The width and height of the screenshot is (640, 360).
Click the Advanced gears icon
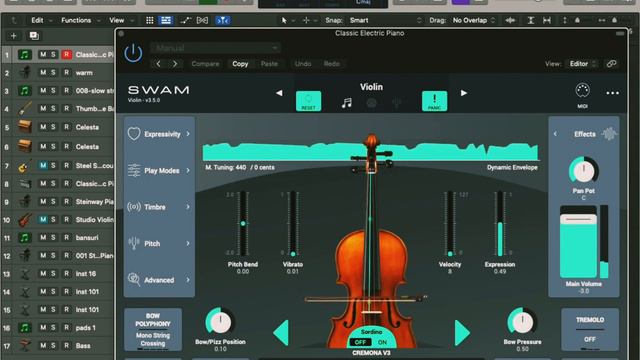click(134, 280)
